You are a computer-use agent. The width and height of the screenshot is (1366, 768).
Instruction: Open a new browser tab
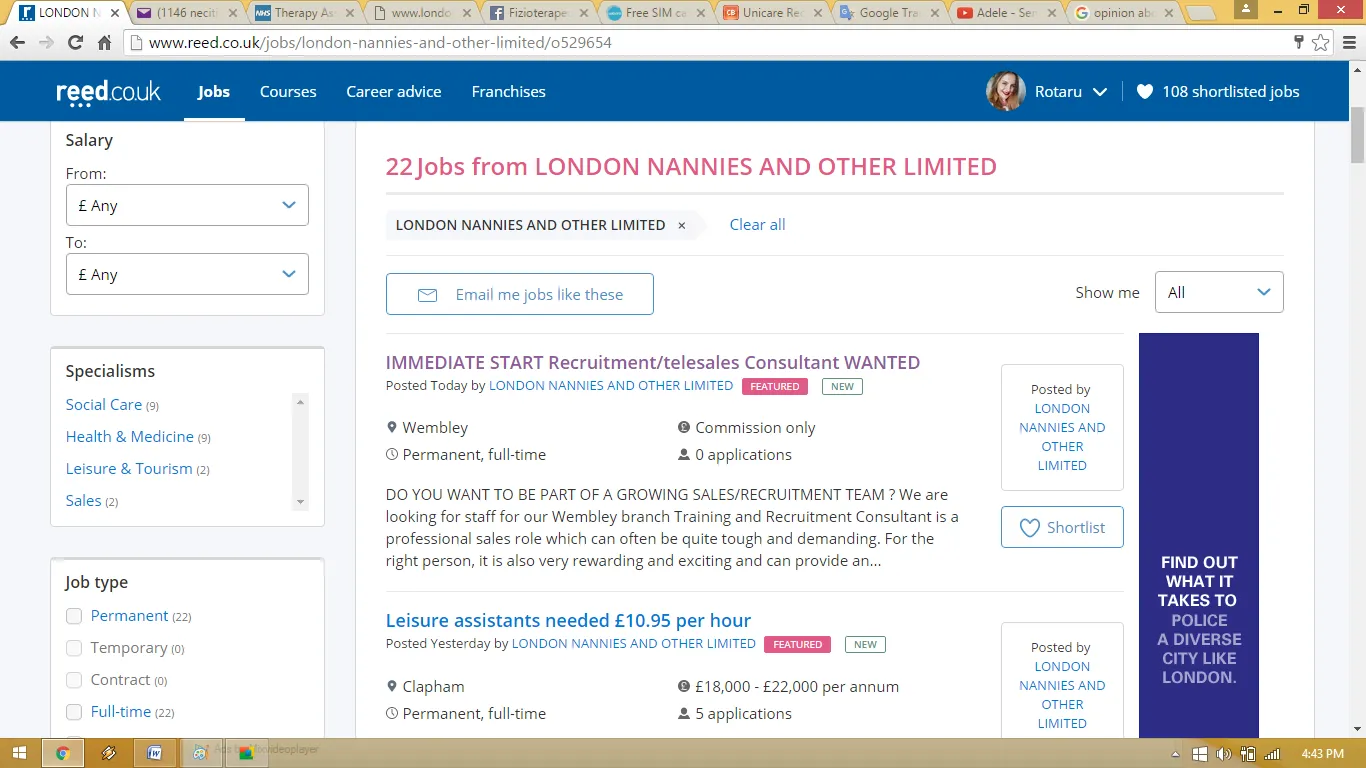coord(1200,13)
